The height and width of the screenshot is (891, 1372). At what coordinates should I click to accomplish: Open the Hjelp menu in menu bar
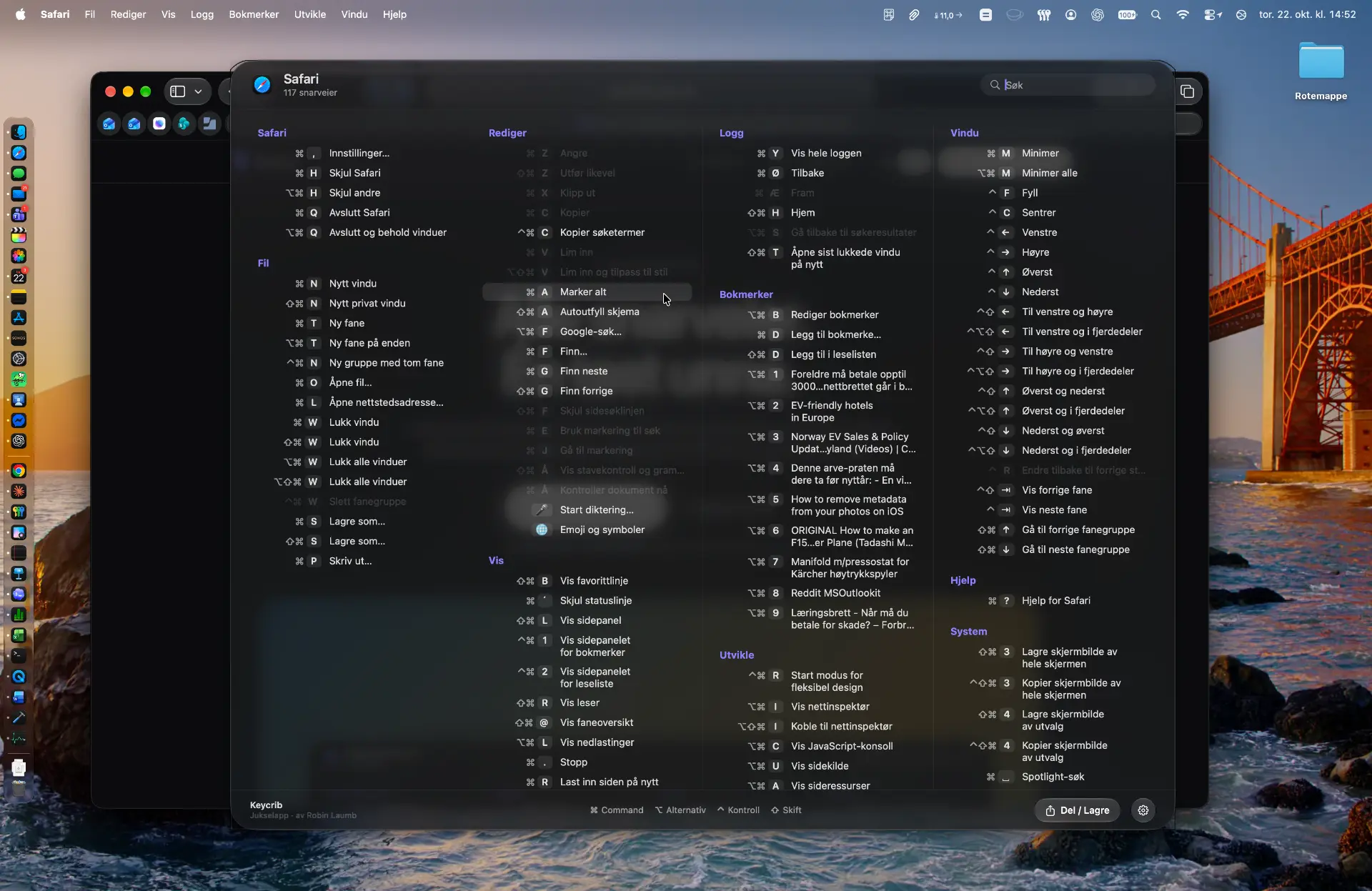pos(394,14)
